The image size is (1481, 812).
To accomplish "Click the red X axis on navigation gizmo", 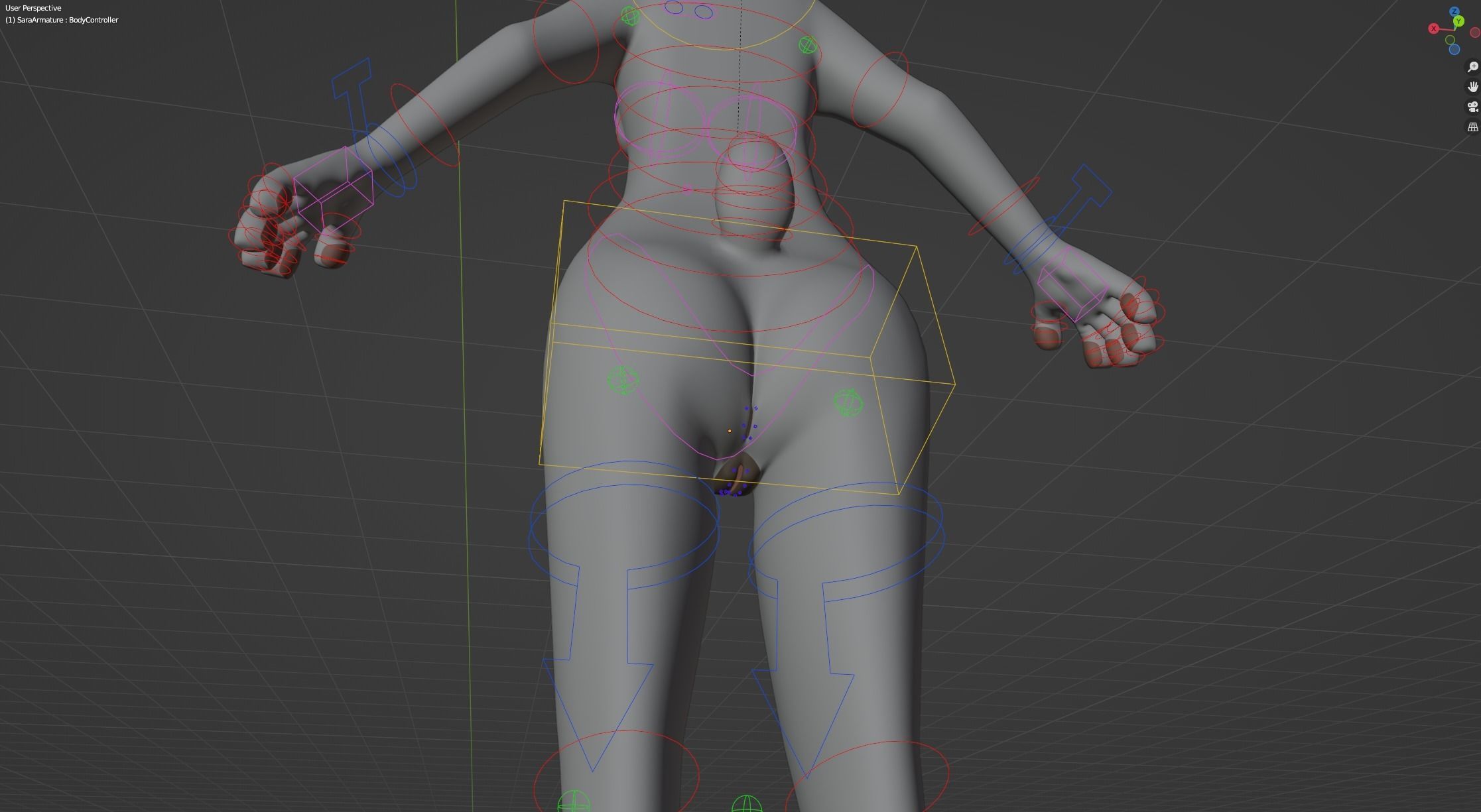I will coord(1434,29).
